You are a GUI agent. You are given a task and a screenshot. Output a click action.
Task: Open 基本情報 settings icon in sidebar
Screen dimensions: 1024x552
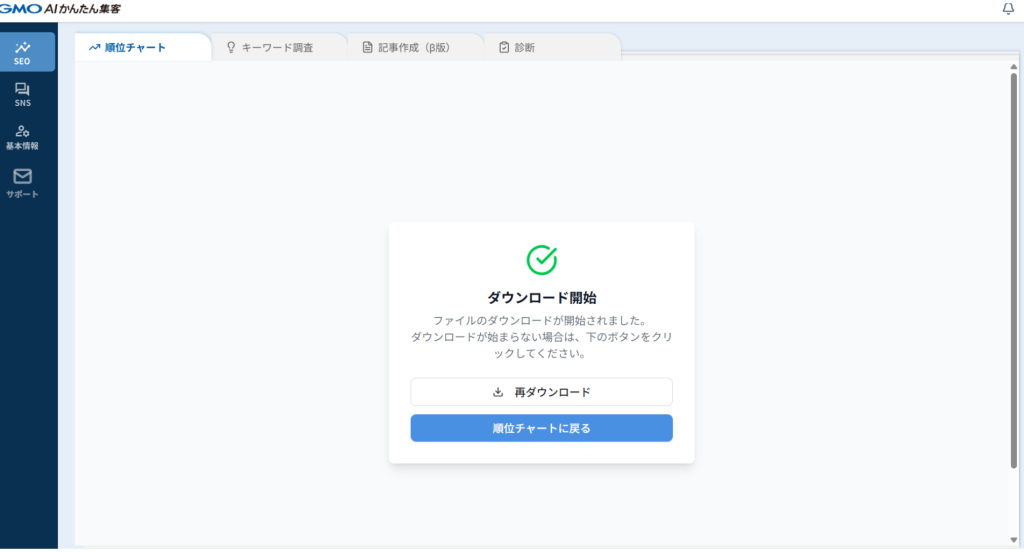(x=22, y=132)
